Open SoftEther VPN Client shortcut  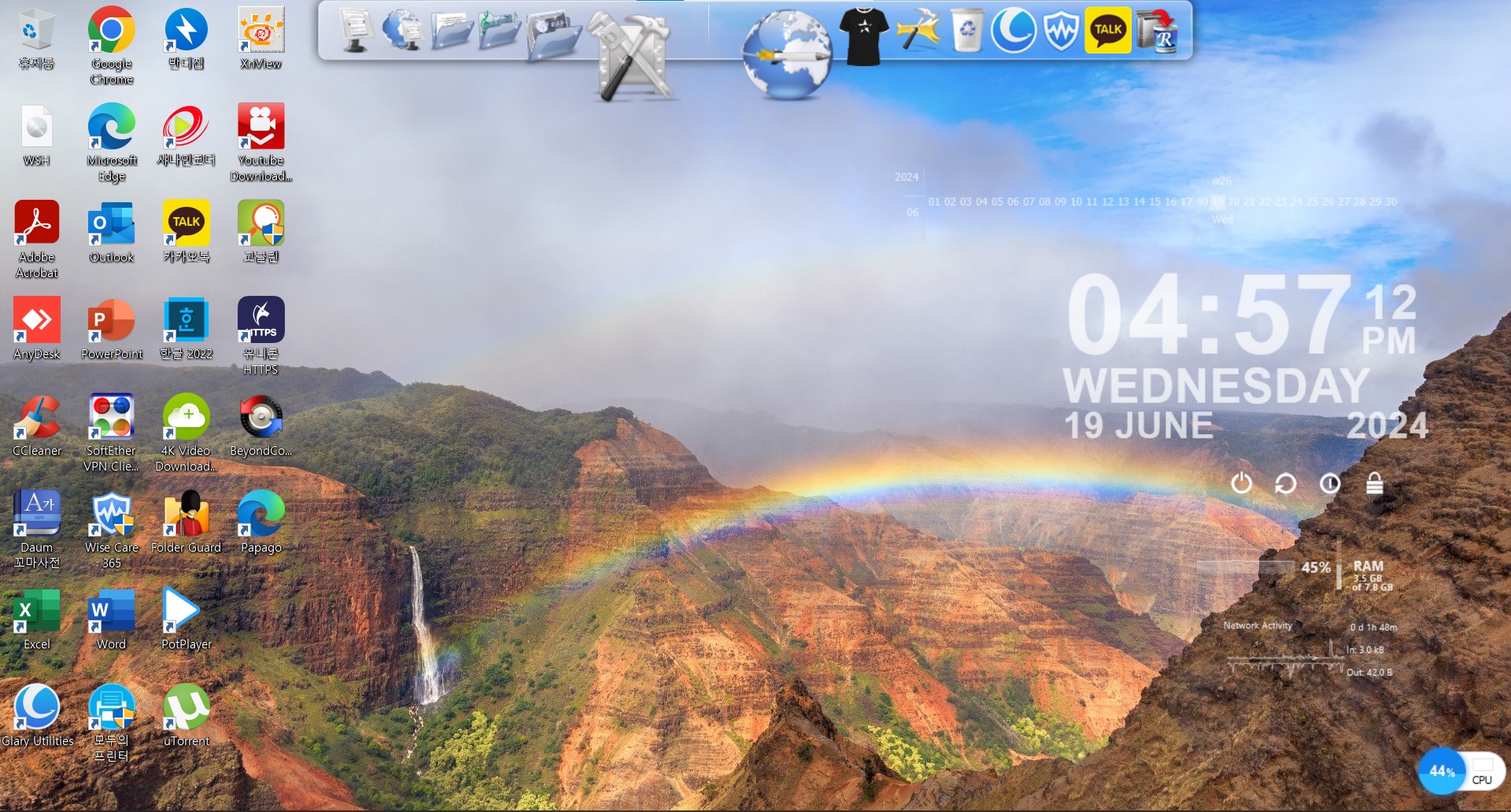tap(112, 434)
